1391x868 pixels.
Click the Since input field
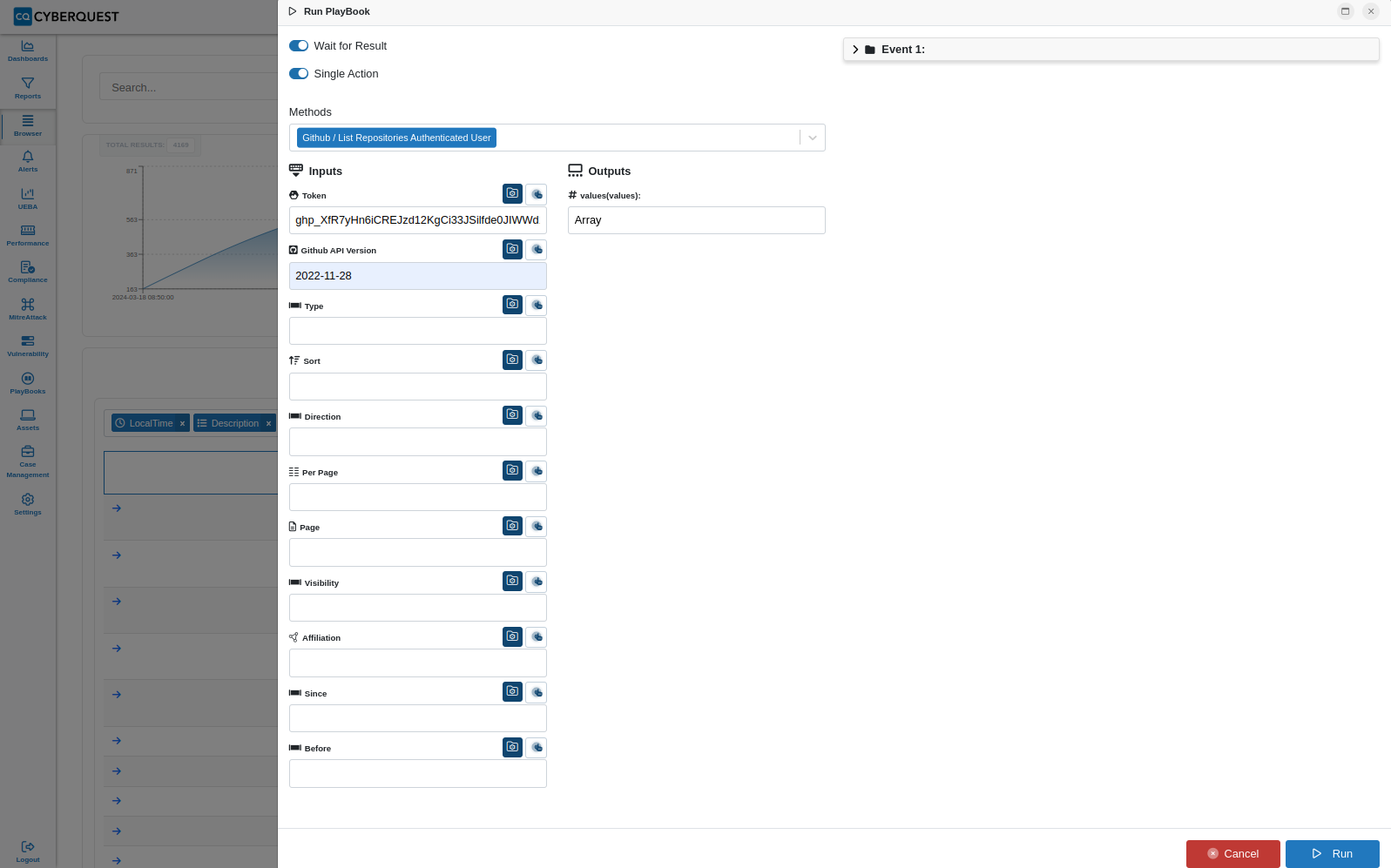[x=418, y=718]
